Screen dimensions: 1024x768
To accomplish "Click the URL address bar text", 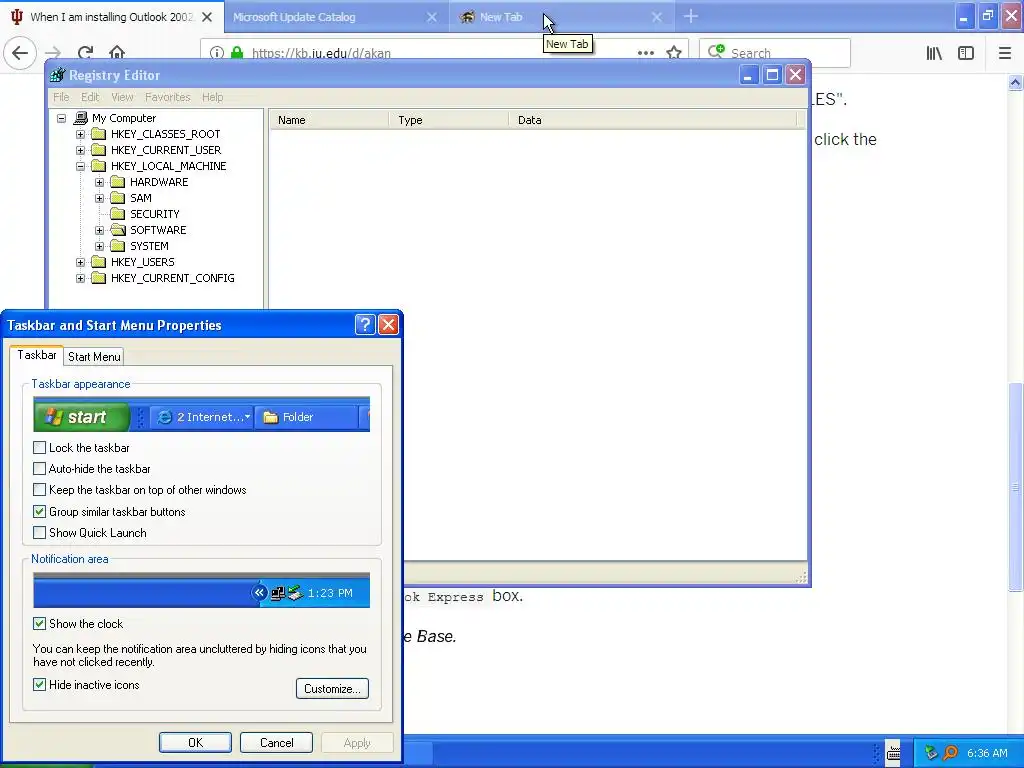I will 321,53.
